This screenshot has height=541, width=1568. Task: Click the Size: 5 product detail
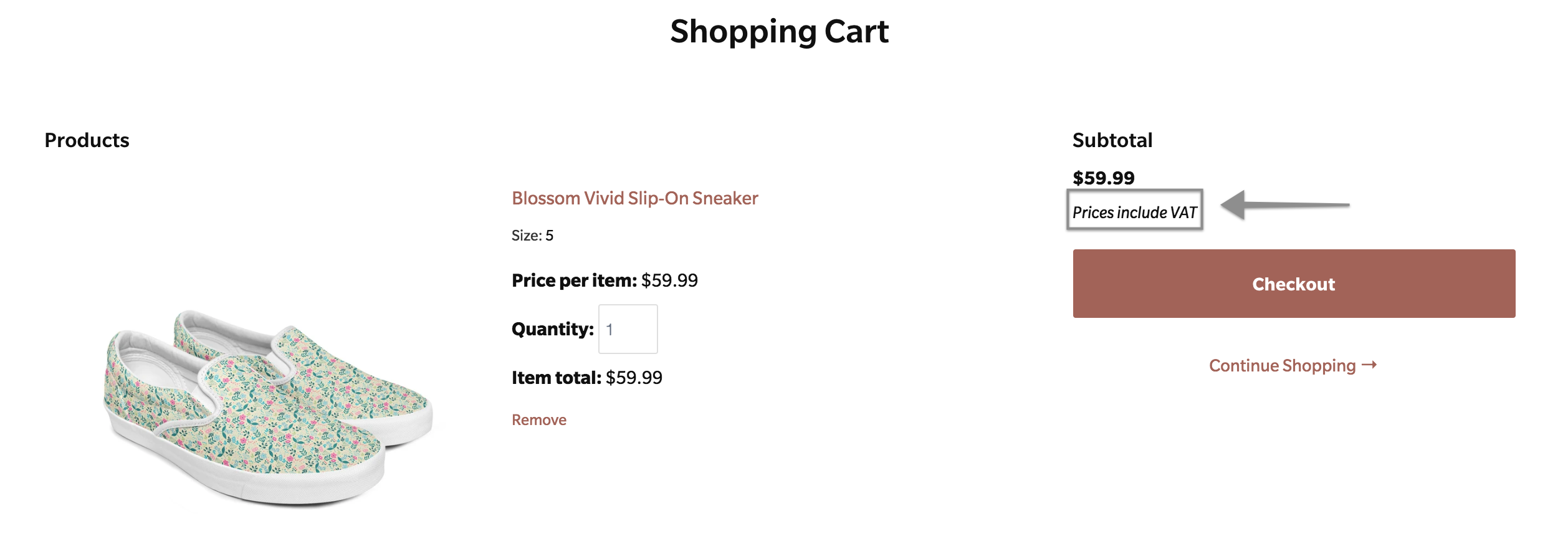[x=532, y=236]
